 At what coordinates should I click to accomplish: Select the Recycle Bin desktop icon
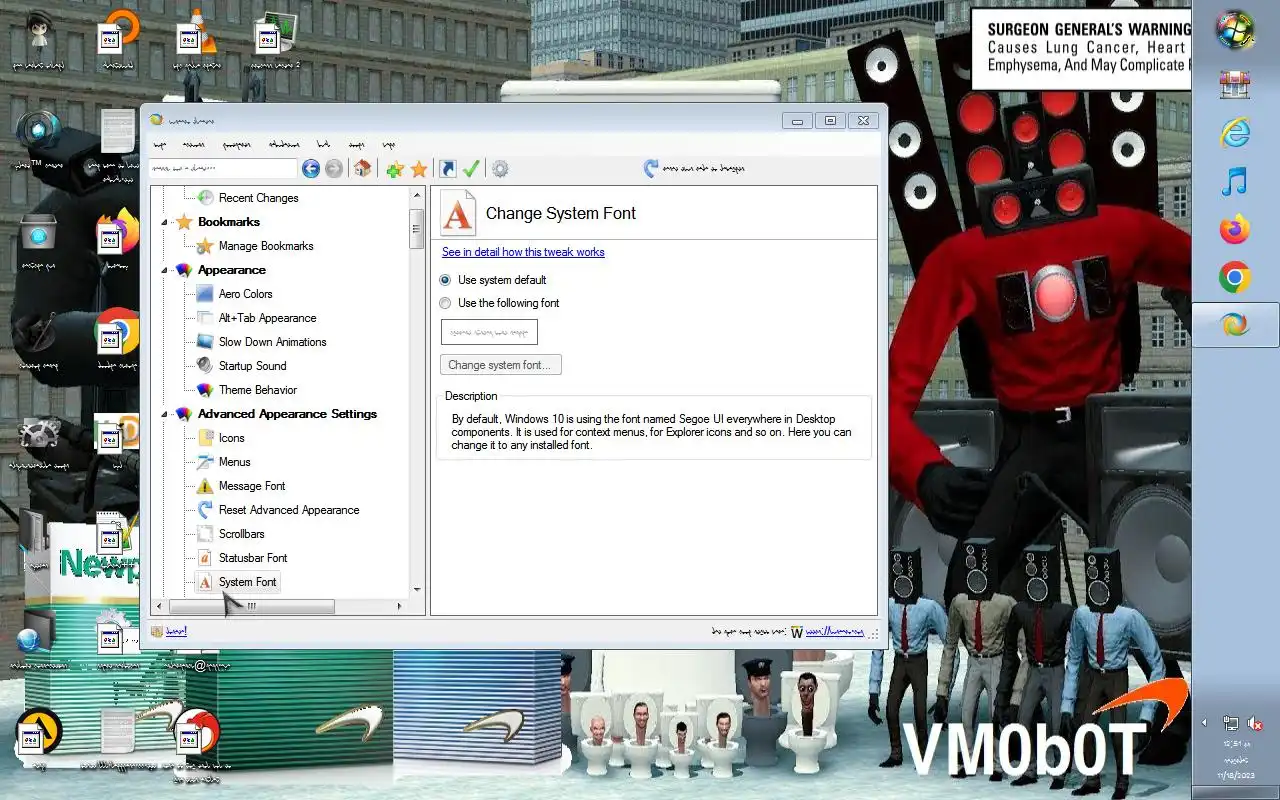[39, 240]
